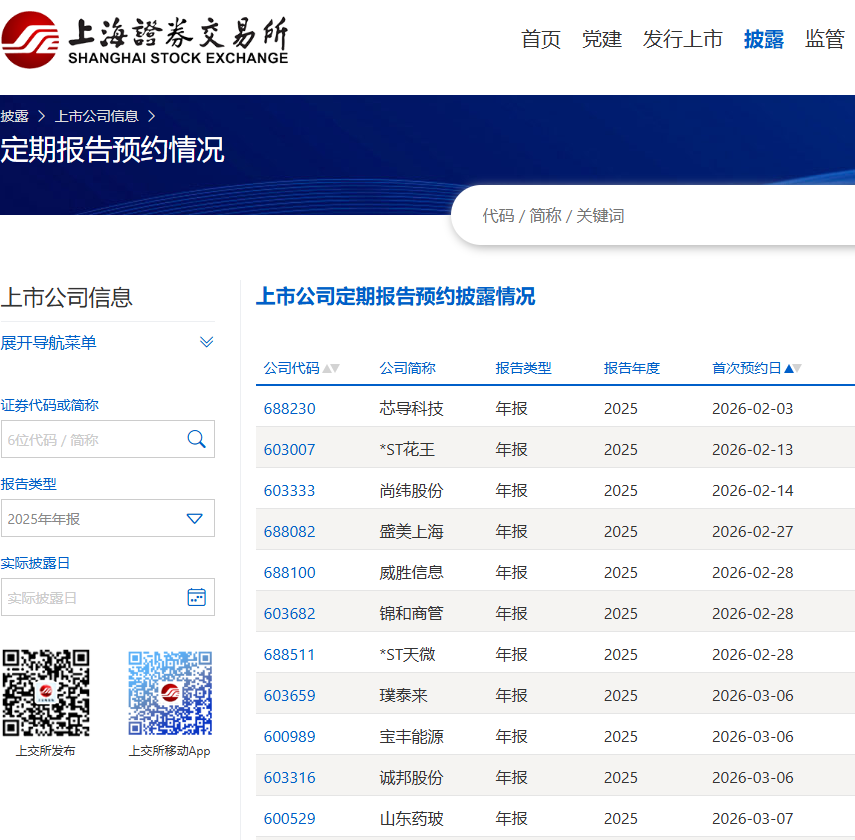Open the 首页 menu item
This screenshot has height=840, width=855.
pos(541,39)
